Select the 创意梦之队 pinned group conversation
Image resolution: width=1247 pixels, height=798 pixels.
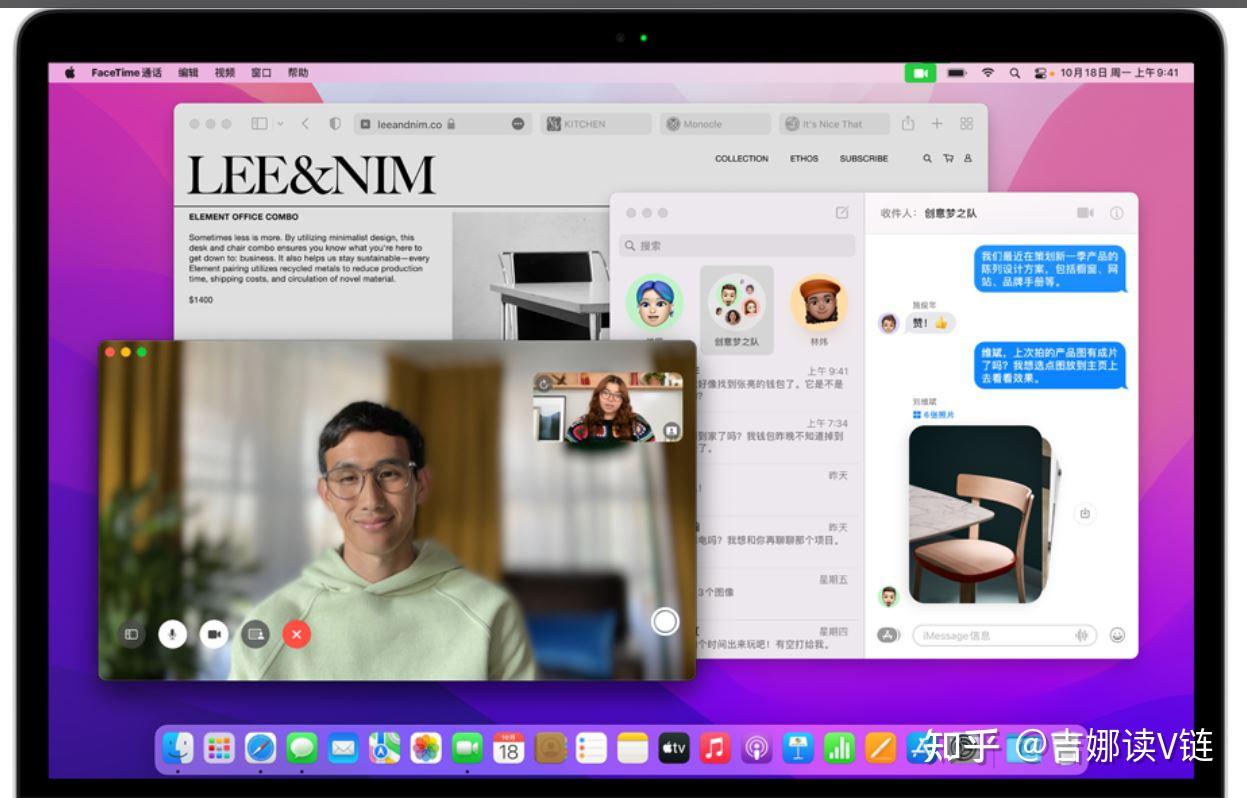pos(737,311)
